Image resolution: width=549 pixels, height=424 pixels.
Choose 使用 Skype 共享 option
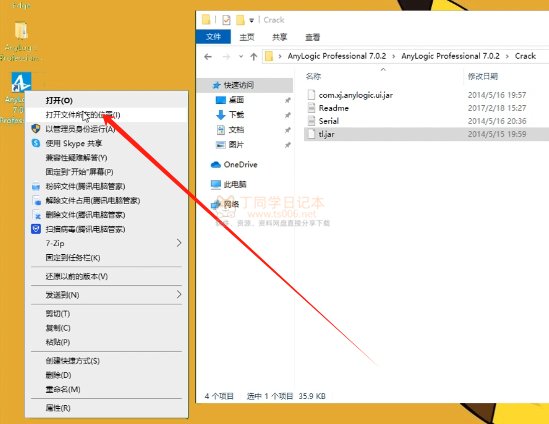(x=106, y=143)
